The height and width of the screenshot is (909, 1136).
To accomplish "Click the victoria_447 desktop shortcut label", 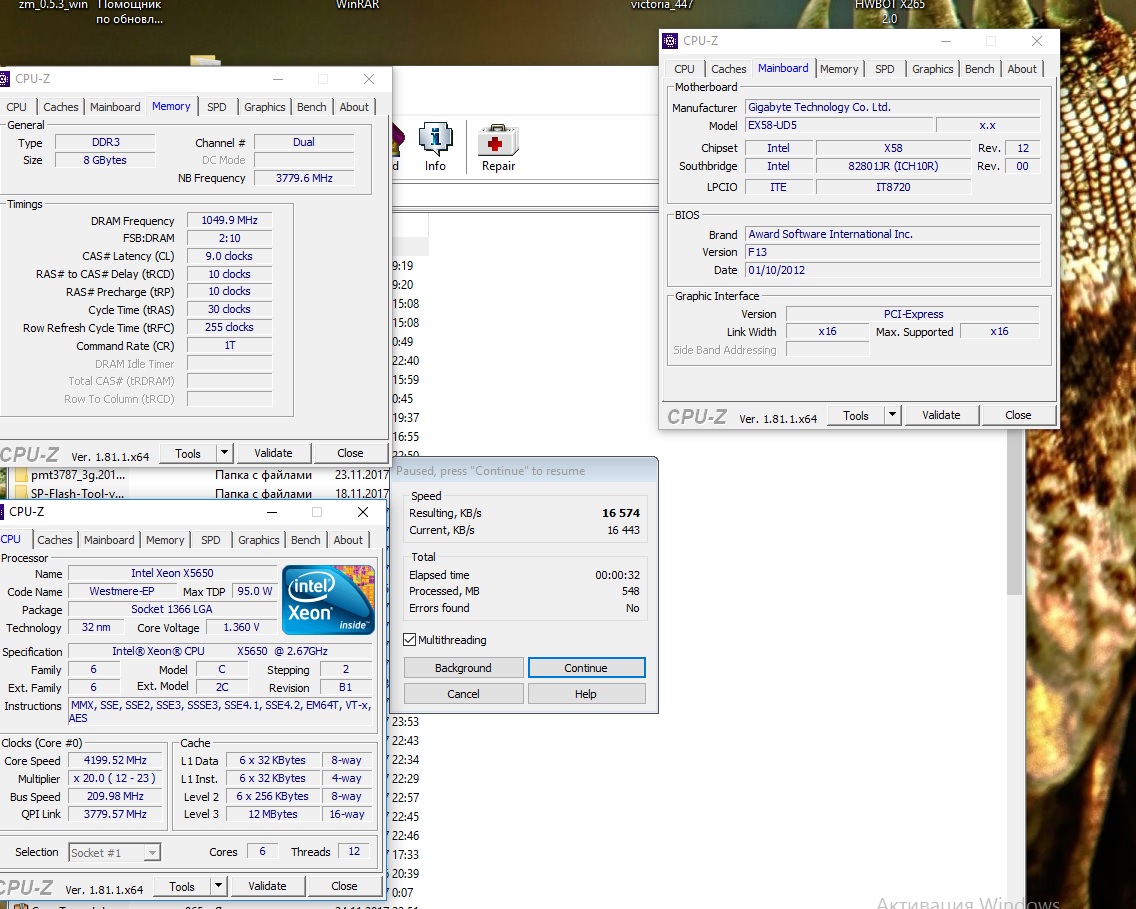I will tap(662, 5).
